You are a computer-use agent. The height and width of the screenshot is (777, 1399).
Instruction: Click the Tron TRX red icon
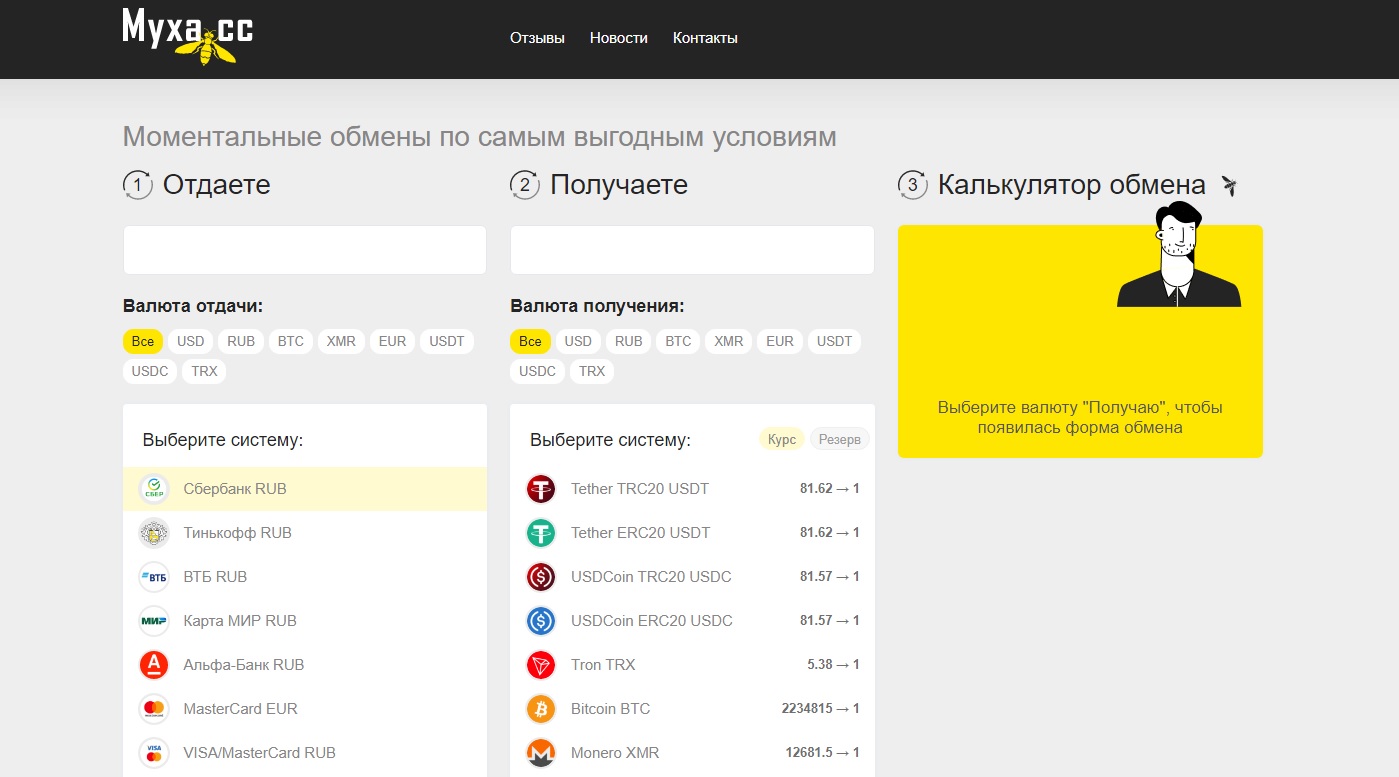pyautogui.click(x=541, y=665)
